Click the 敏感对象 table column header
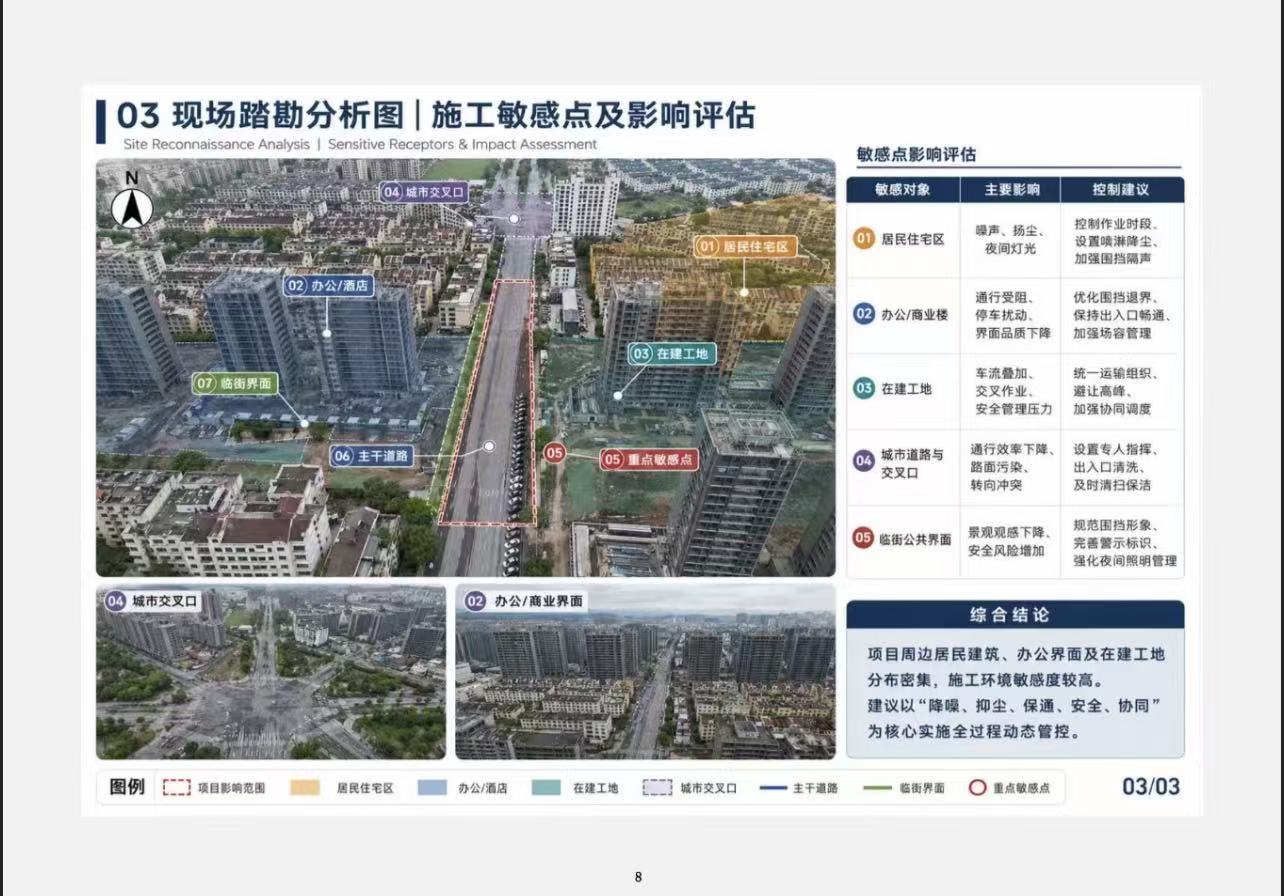The image size is (1284, 896). tap(903, 189)
